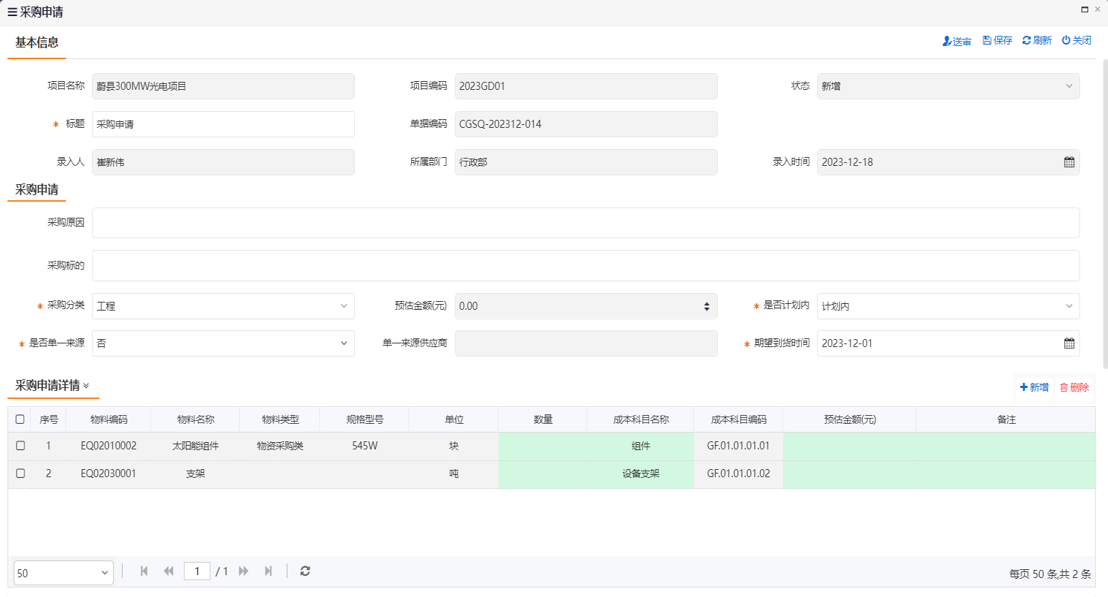Open calendar icon for 期望到货时间
The image size is (1108, 597).
coord(1069,343)
